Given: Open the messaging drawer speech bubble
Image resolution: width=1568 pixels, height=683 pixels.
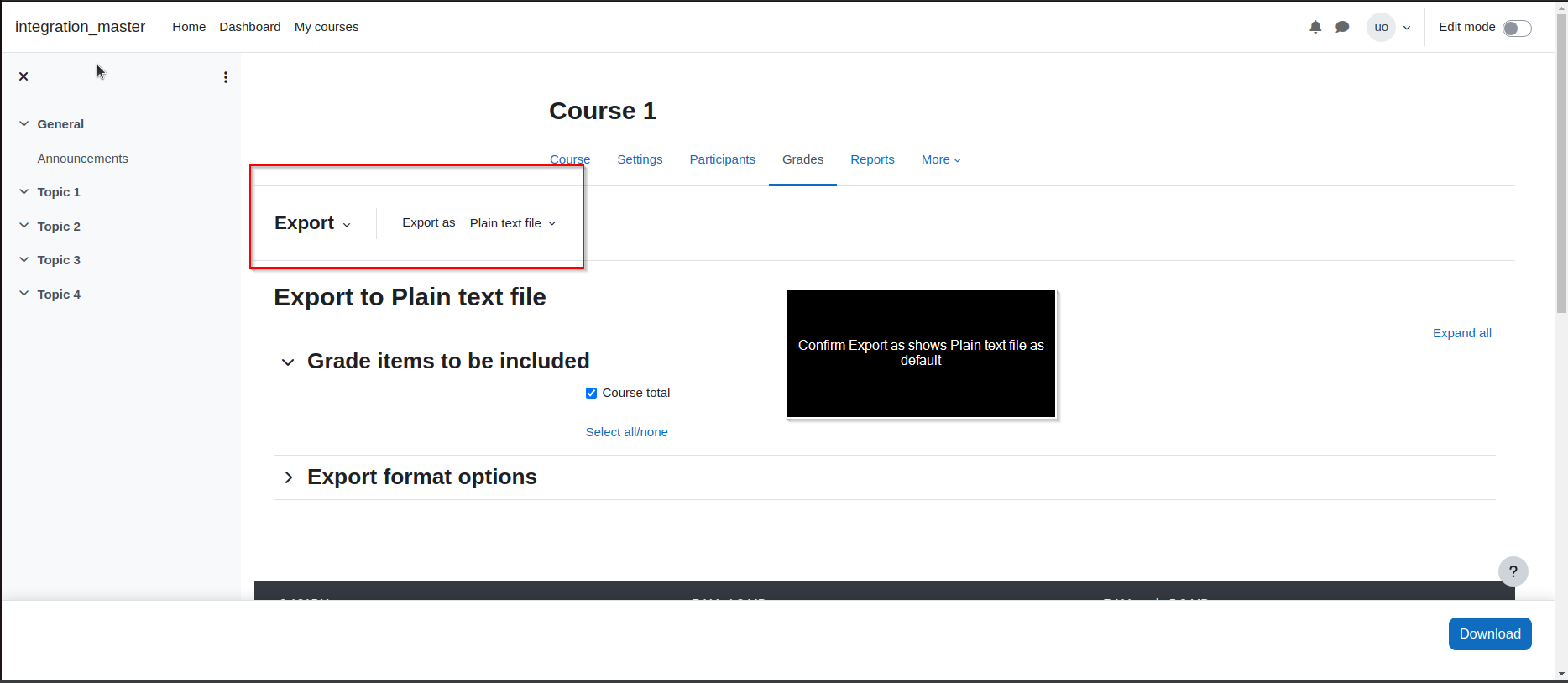Looking at the screenshot, I should [1342, 27].
